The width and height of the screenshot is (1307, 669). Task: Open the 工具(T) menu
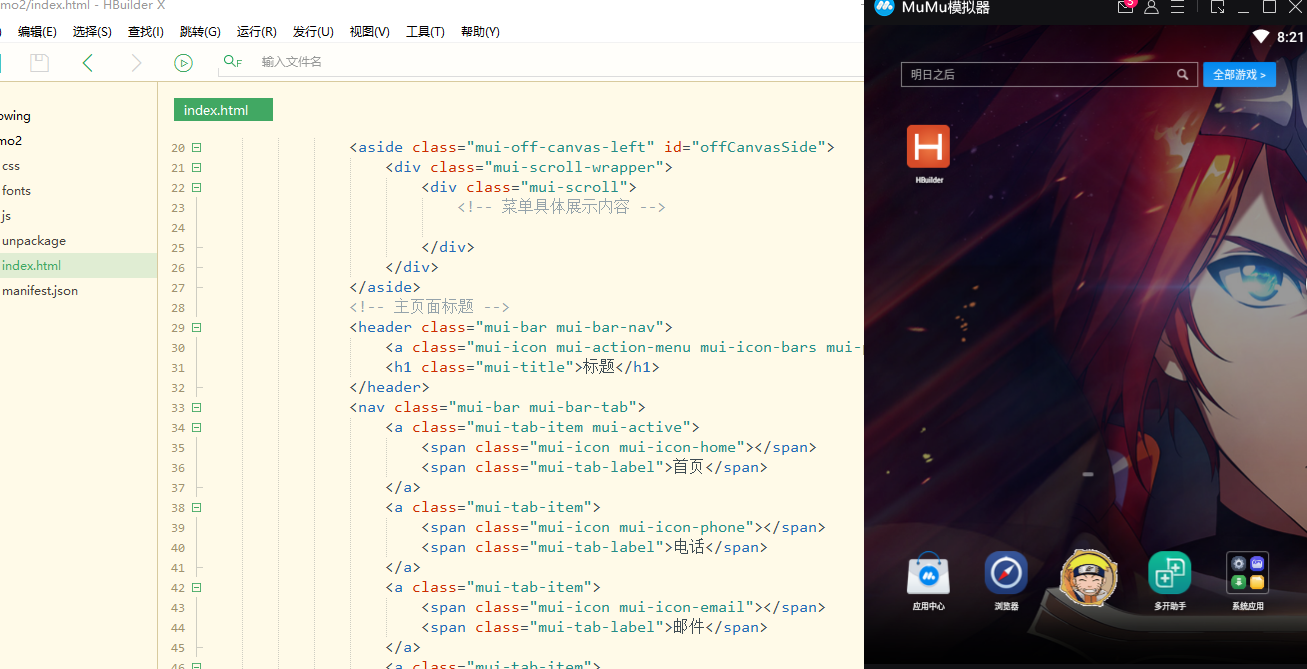(x=425, y=32)
